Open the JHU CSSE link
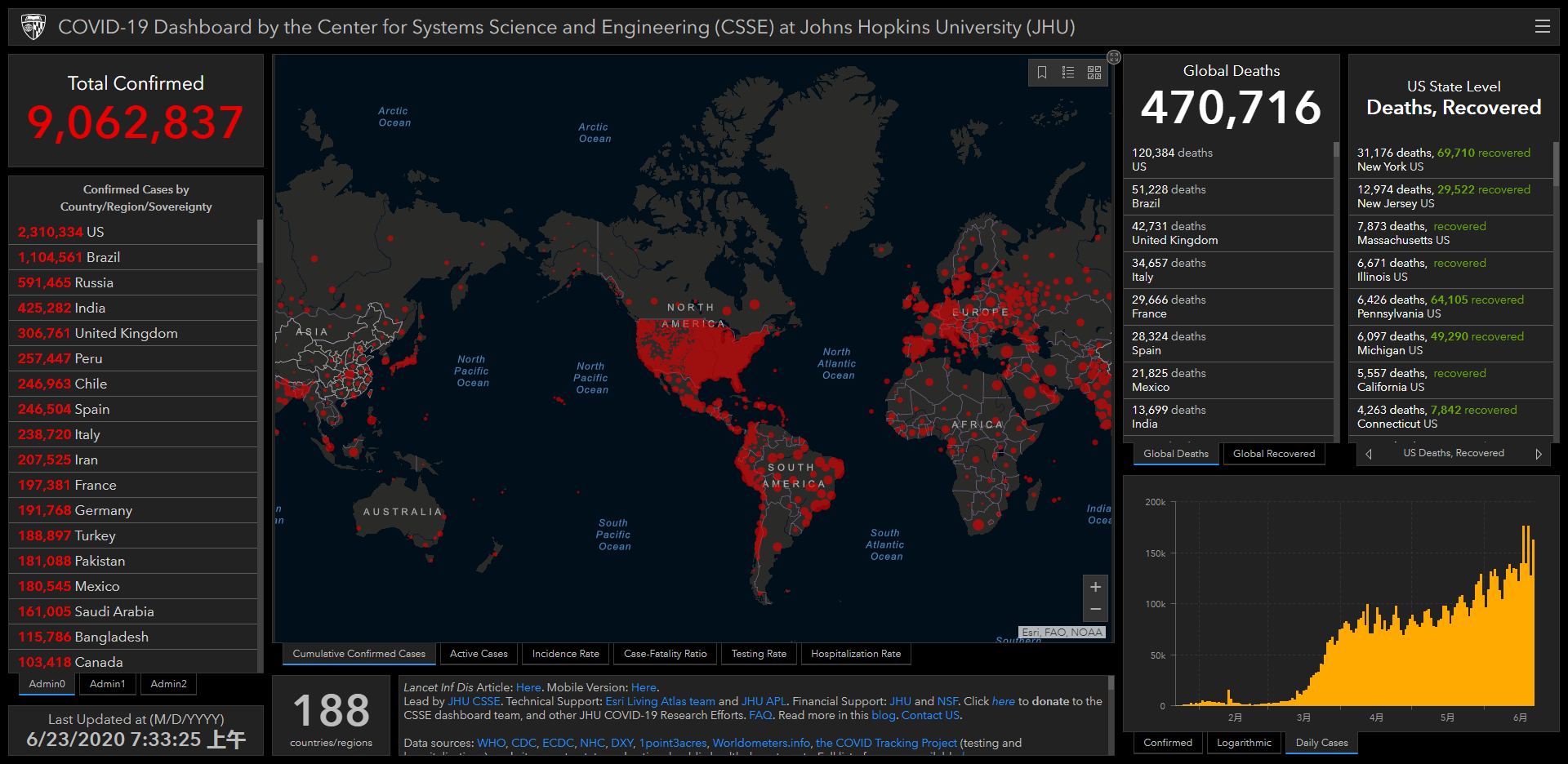The height and width of the screenshot is (764, 1568). 474,701
